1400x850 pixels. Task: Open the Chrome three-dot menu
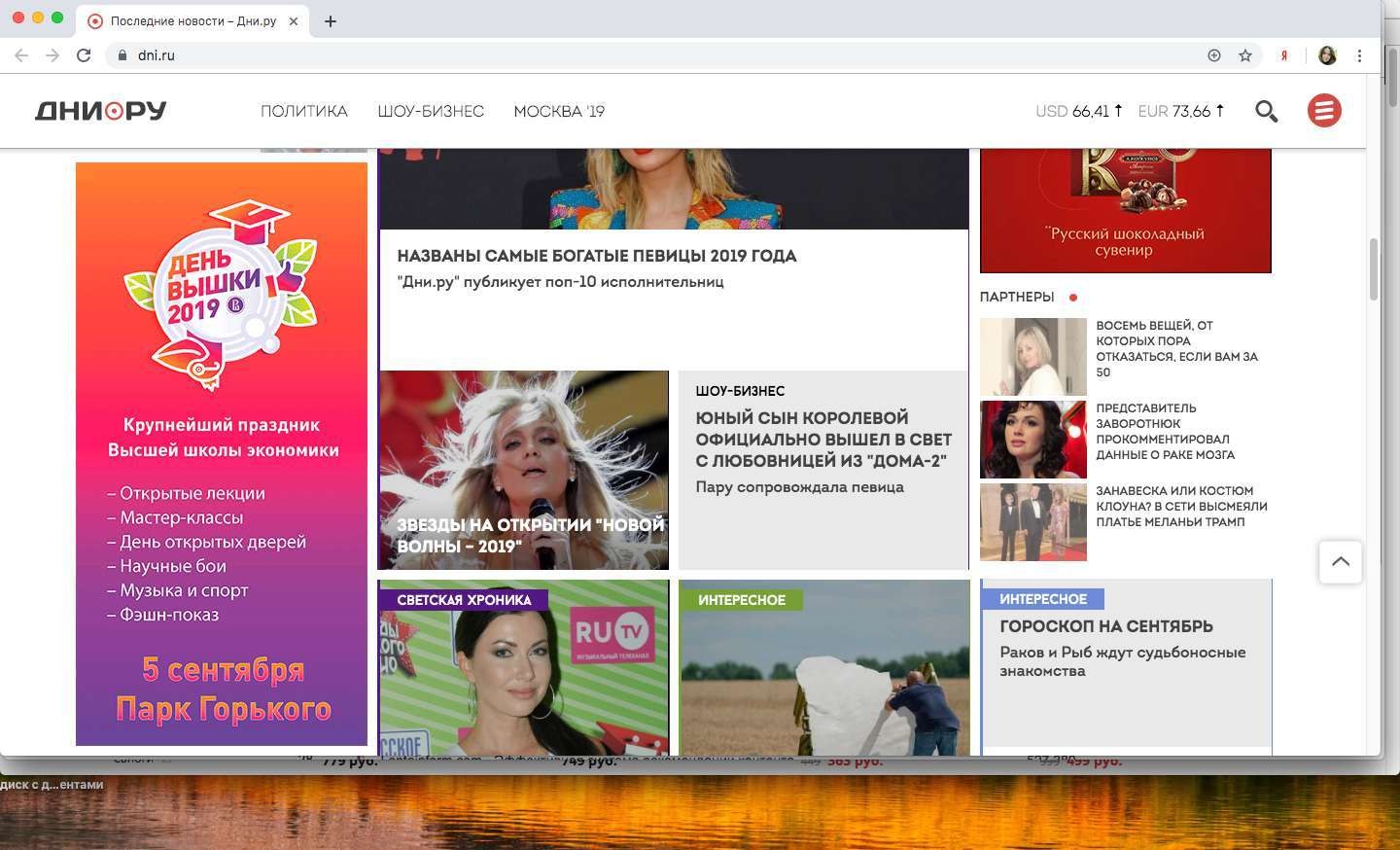[1359, 55]
